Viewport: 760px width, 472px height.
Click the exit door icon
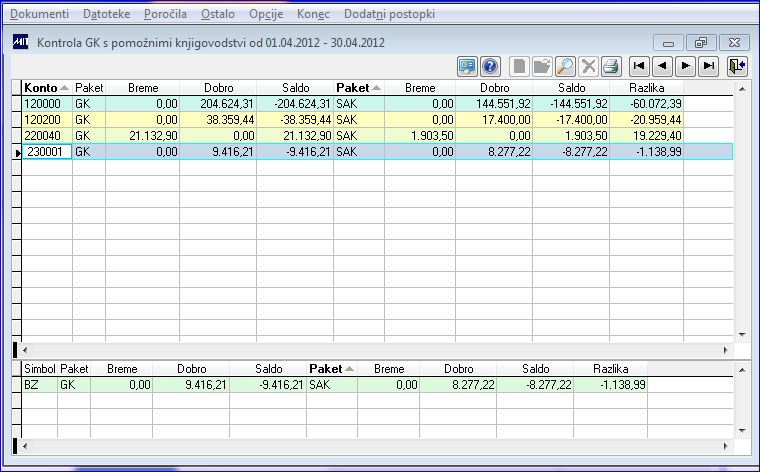(x=737, y=66)
